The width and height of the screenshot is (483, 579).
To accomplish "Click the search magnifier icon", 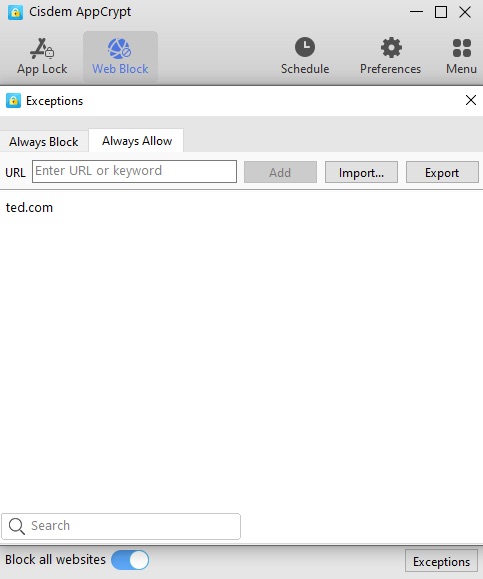I will coord(17,526).
